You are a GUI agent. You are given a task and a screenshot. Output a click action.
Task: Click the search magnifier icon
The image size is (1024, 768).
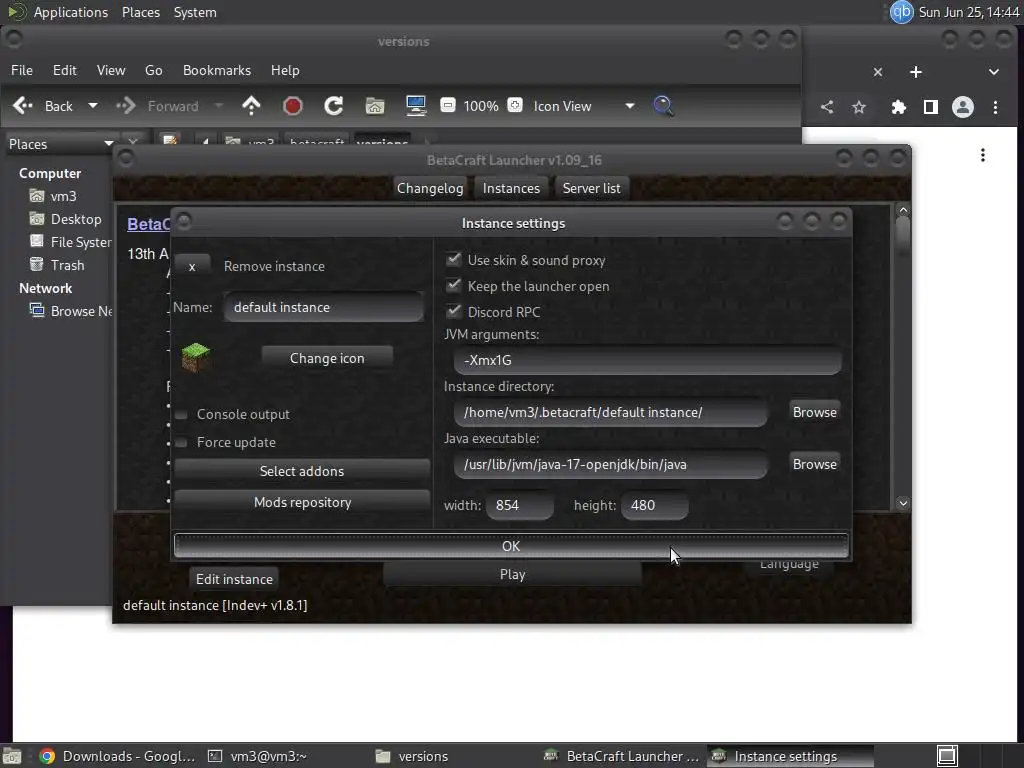click(x=663, y=106)
